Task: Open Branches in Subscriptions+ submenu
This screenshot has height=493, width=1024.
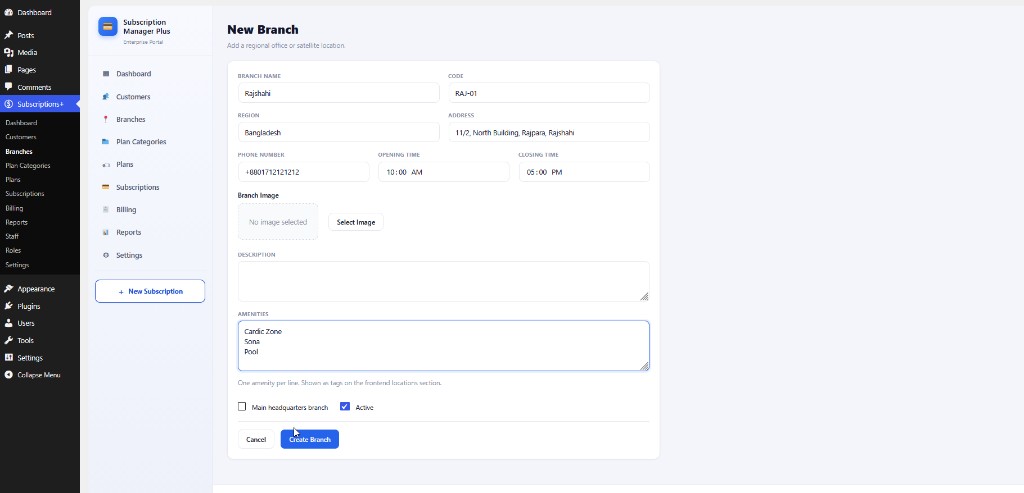Action: coord(19,151)
